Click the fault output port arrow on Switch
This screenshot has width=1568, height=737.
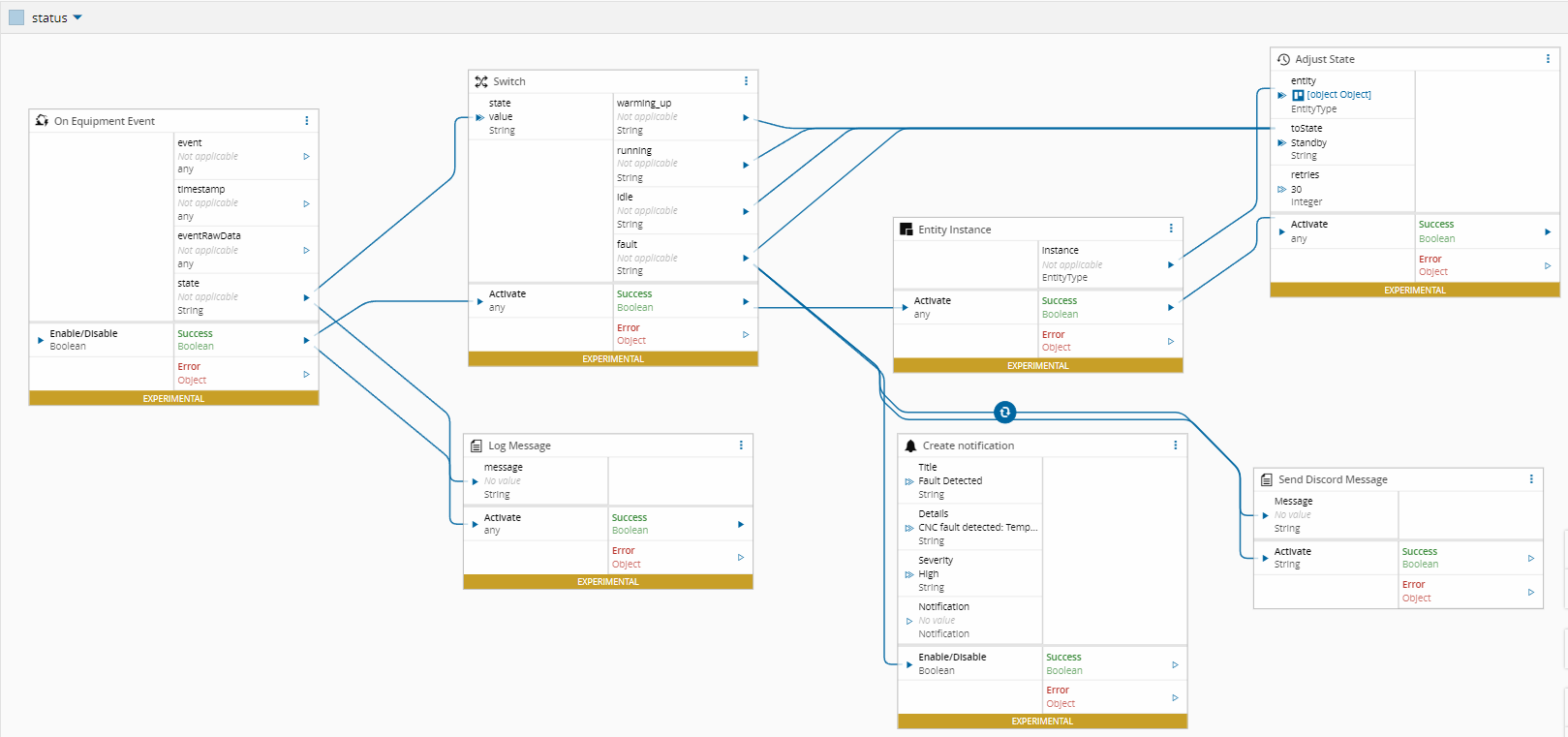coord(746,258)
